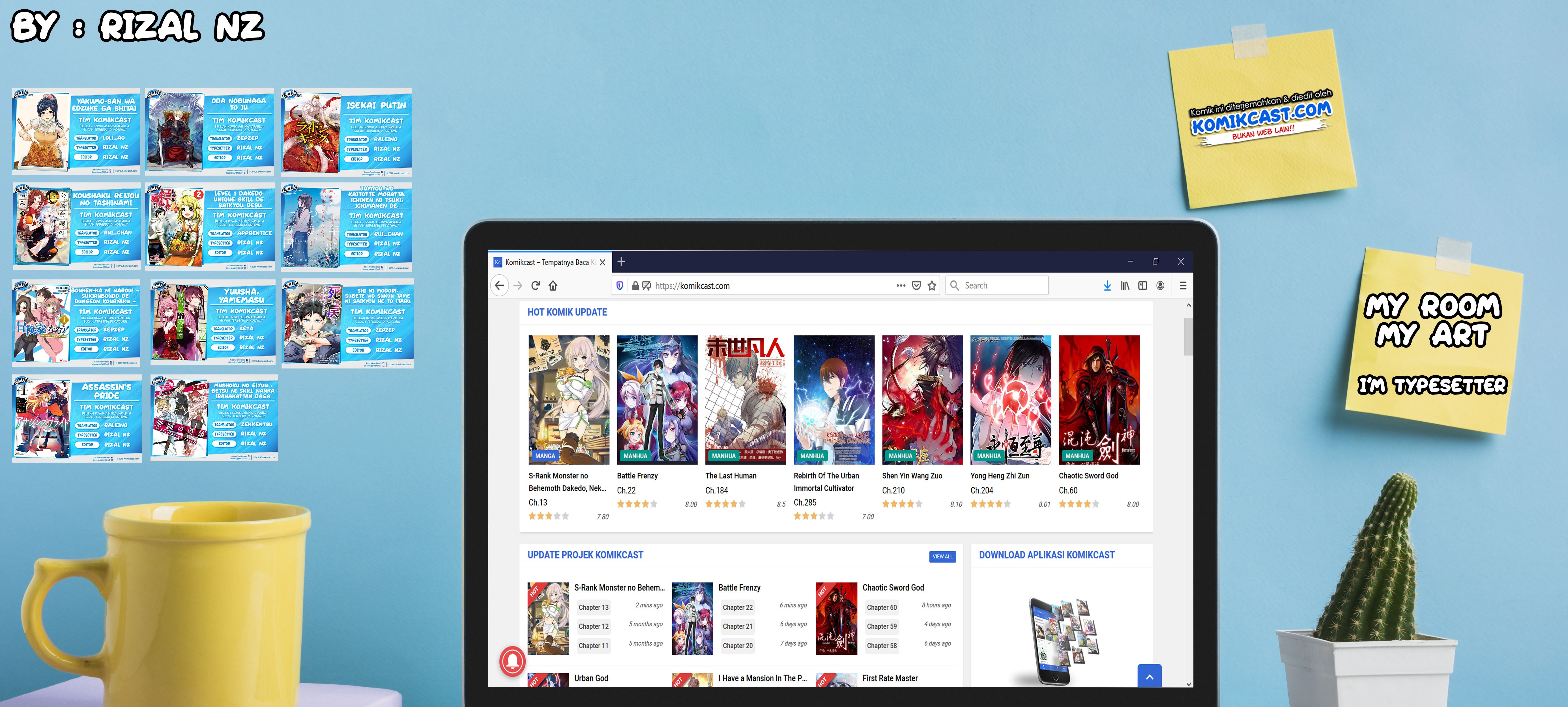Toggle the sidebars view icon
1568x707 pixels.
pyautogui.click(x=1142, y=285)
